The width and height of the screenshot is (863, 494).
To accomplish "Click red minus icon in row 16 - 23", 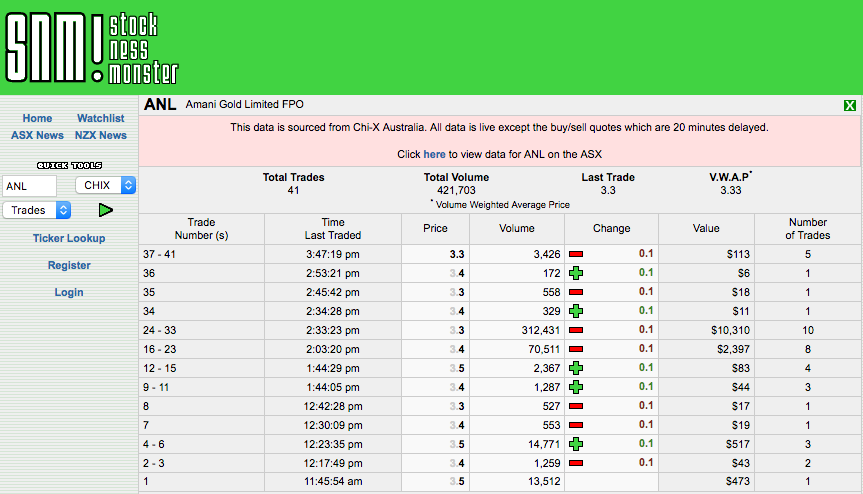I will [x=576, y=349].
